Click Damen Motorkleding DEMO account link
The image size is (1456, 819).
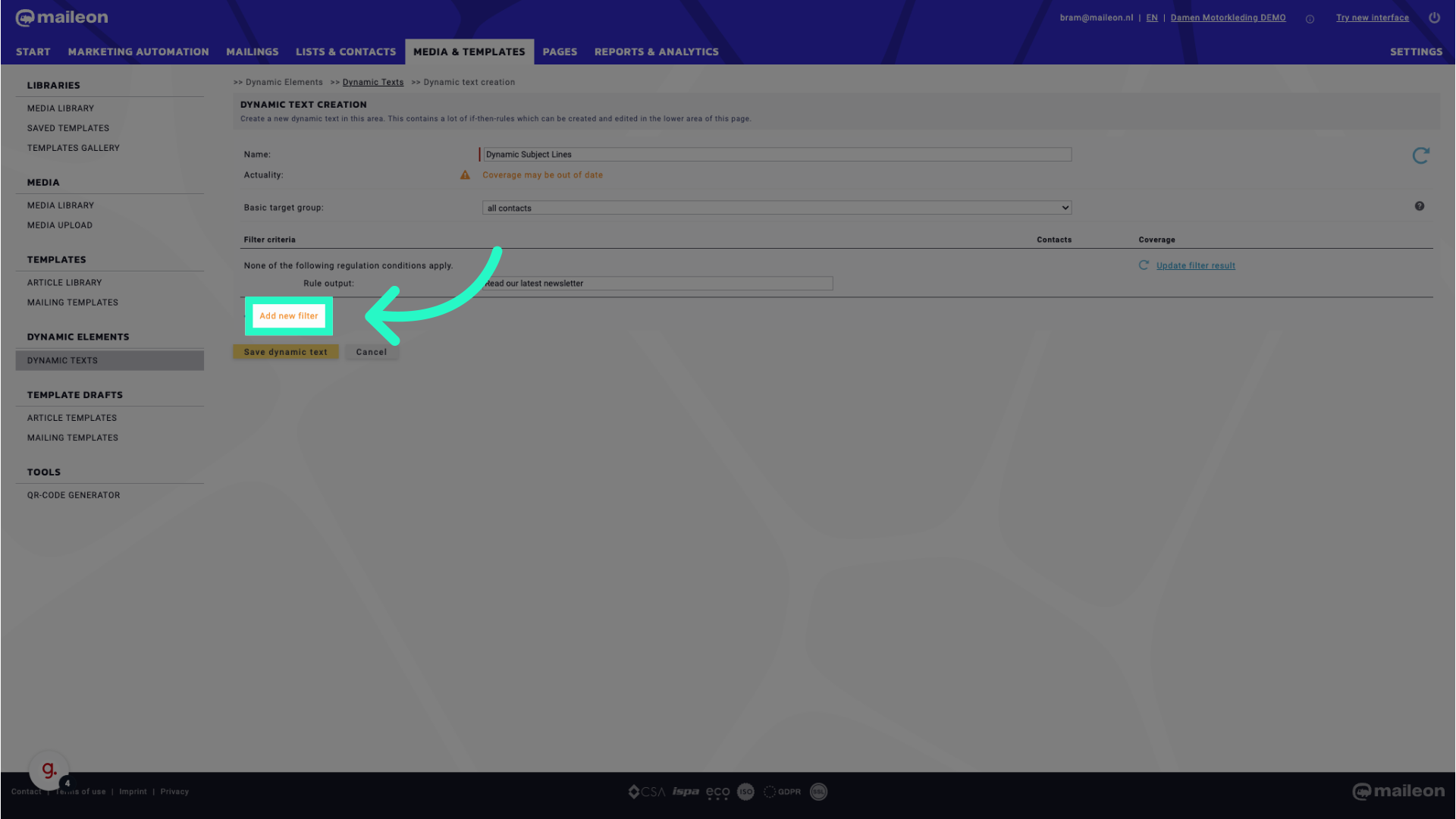click(x=1228, y=17)
